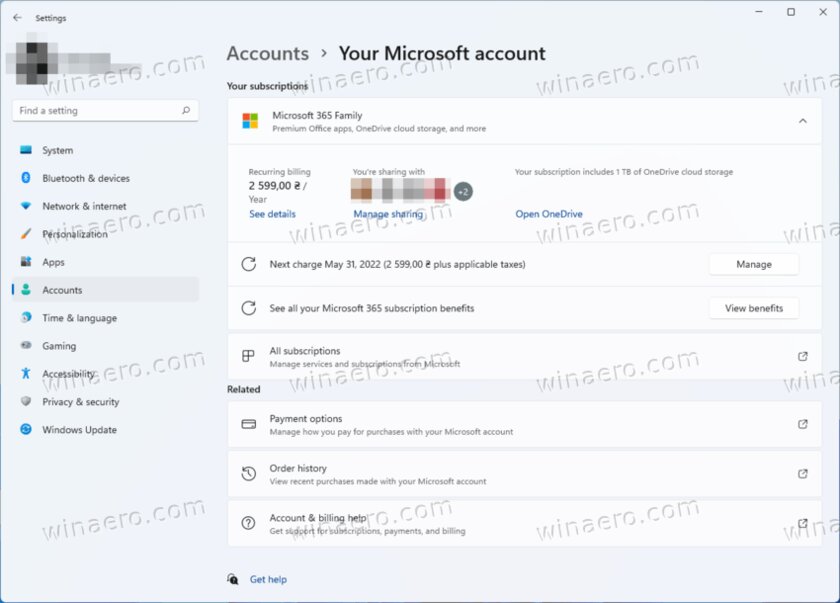Click the 2 599,00 ₴ price text

tap(274, 185)
